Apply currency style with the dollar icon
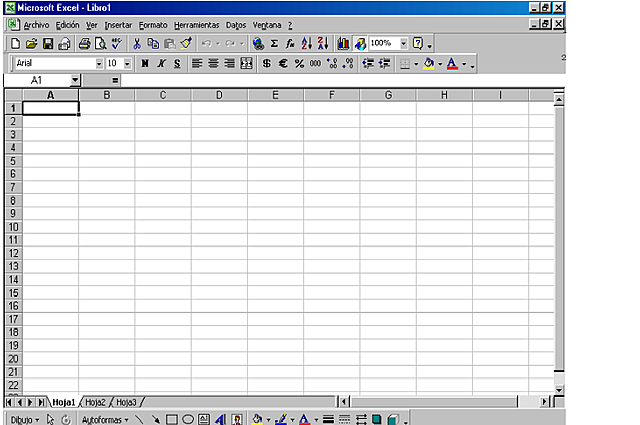 [267, 63]
